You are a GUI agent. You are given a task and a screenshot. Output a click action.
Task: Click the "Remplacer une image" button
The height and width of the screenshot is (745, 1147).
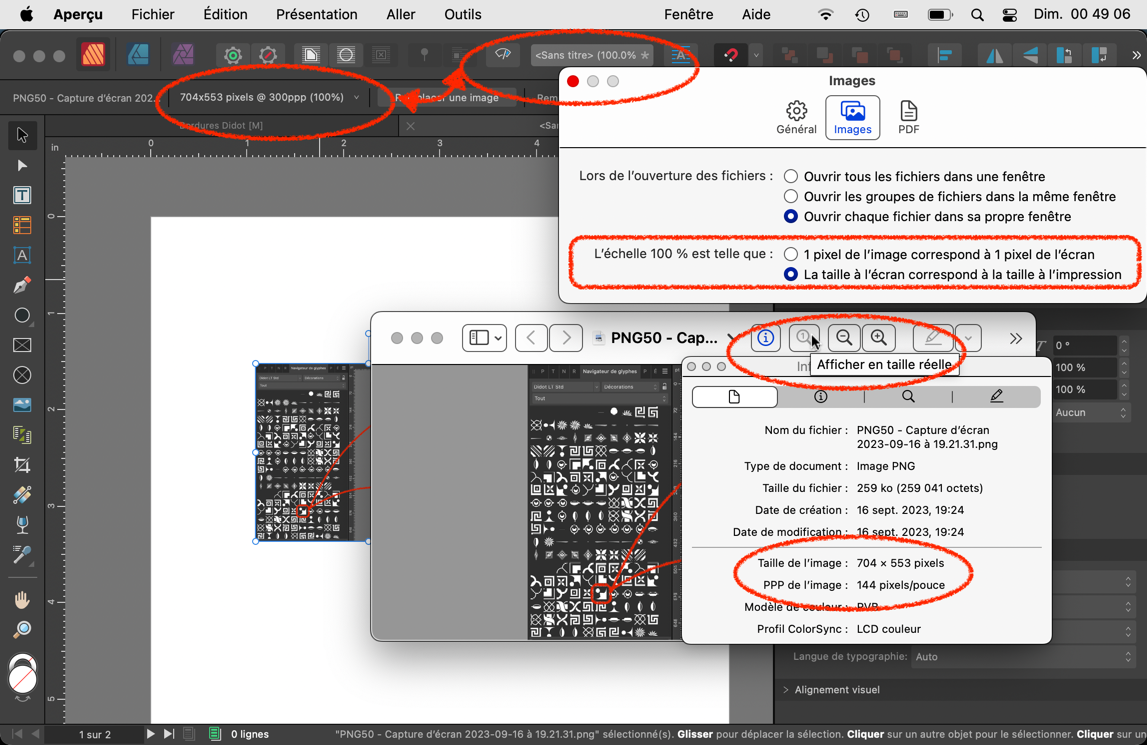[x=447, y=98]
